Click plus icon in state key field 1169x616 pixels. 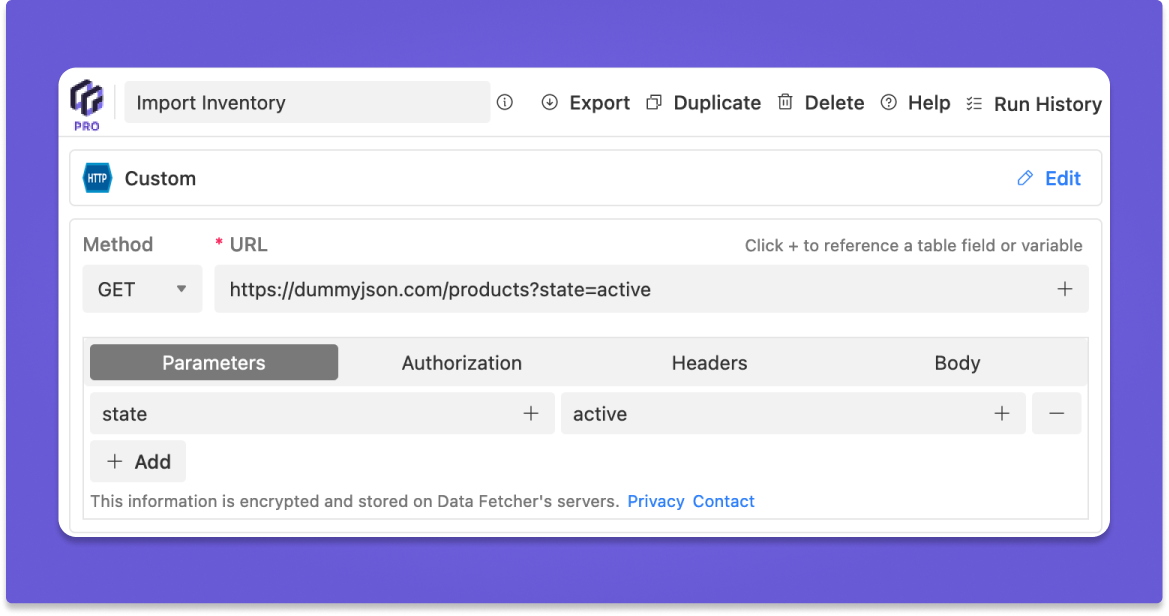[x=531, y=413]
